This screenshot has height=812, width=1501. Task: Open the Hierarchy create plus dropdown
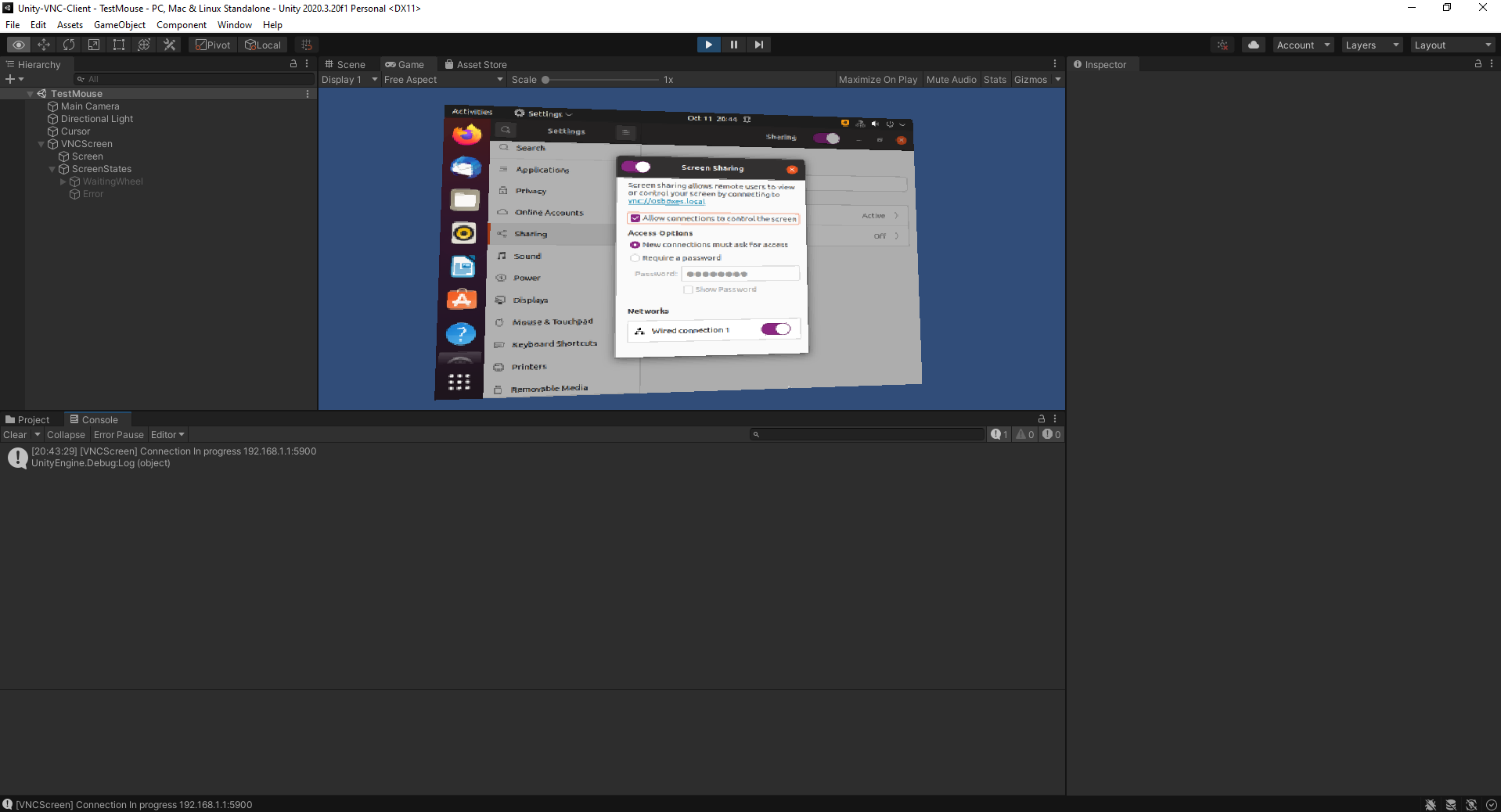14,79
